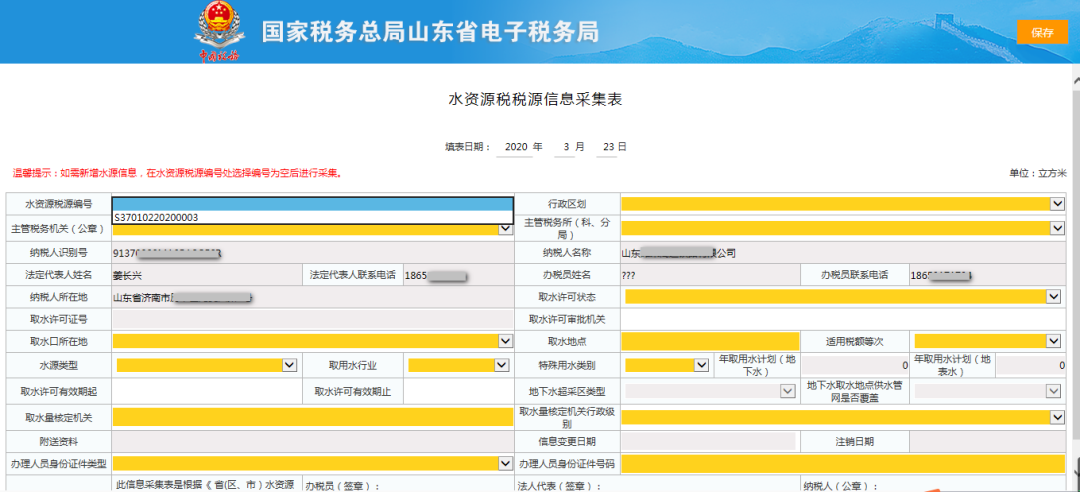This screenshot has height=492, width=1080.
Task: Open the 办理人员身份证件类型 dropdown
Action: tap(505, 463)
